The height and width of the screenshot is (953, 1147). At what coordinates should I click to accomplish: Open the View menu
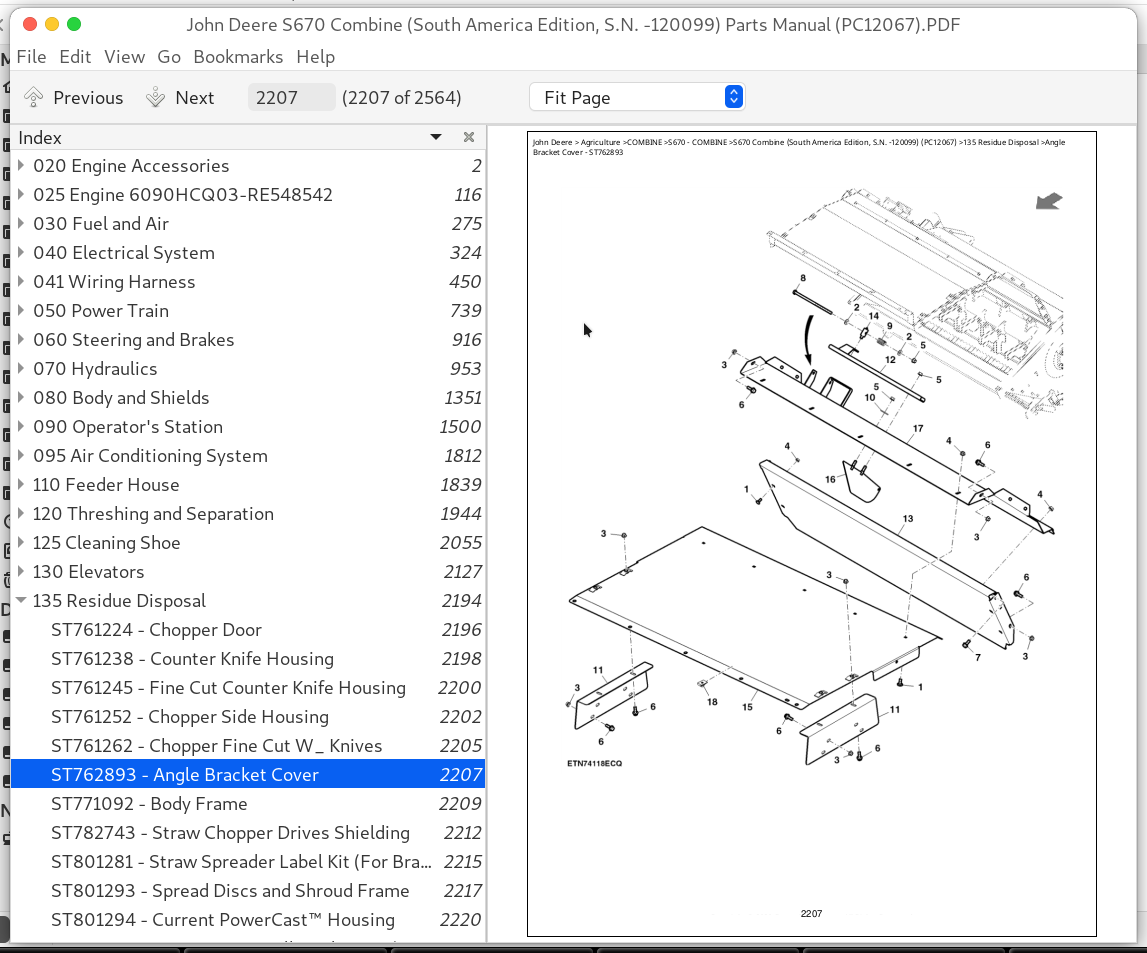pos(124,57)
